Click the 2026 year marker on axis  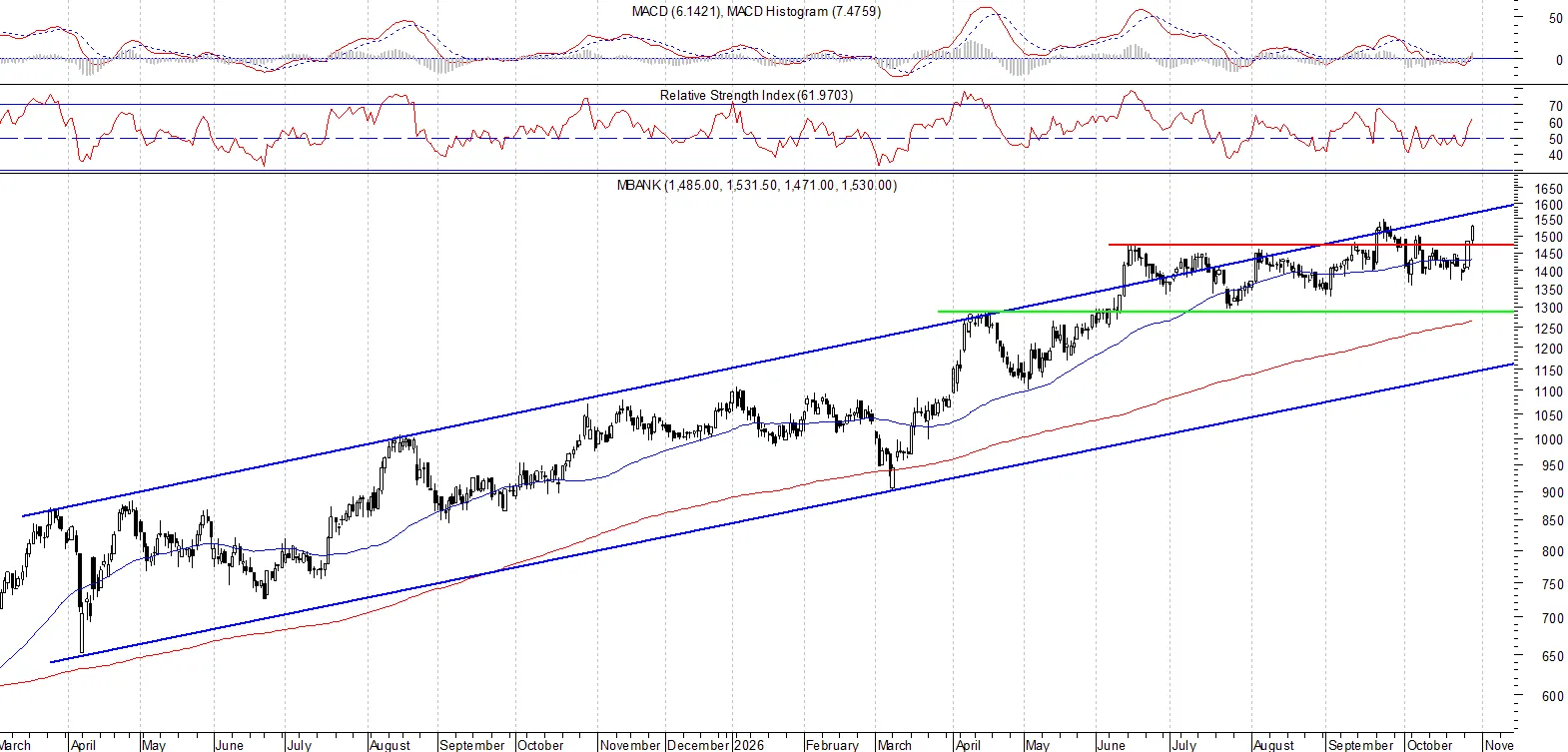(749, 745)
